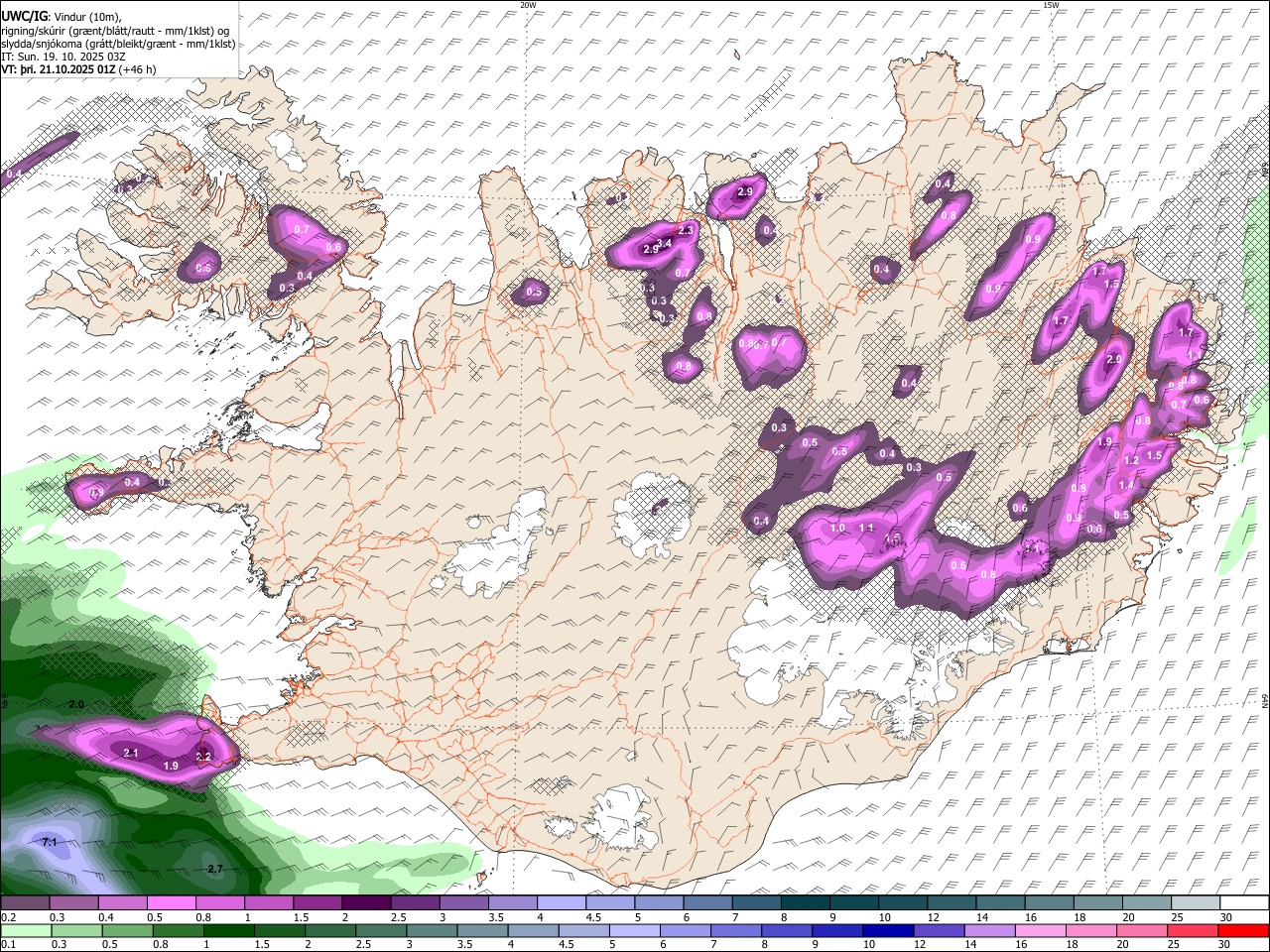Pick the white 30 snow legend swatch
The width and height of the screenshot is (1270, 952).
pyautogui.click(x=1243, y=903)
